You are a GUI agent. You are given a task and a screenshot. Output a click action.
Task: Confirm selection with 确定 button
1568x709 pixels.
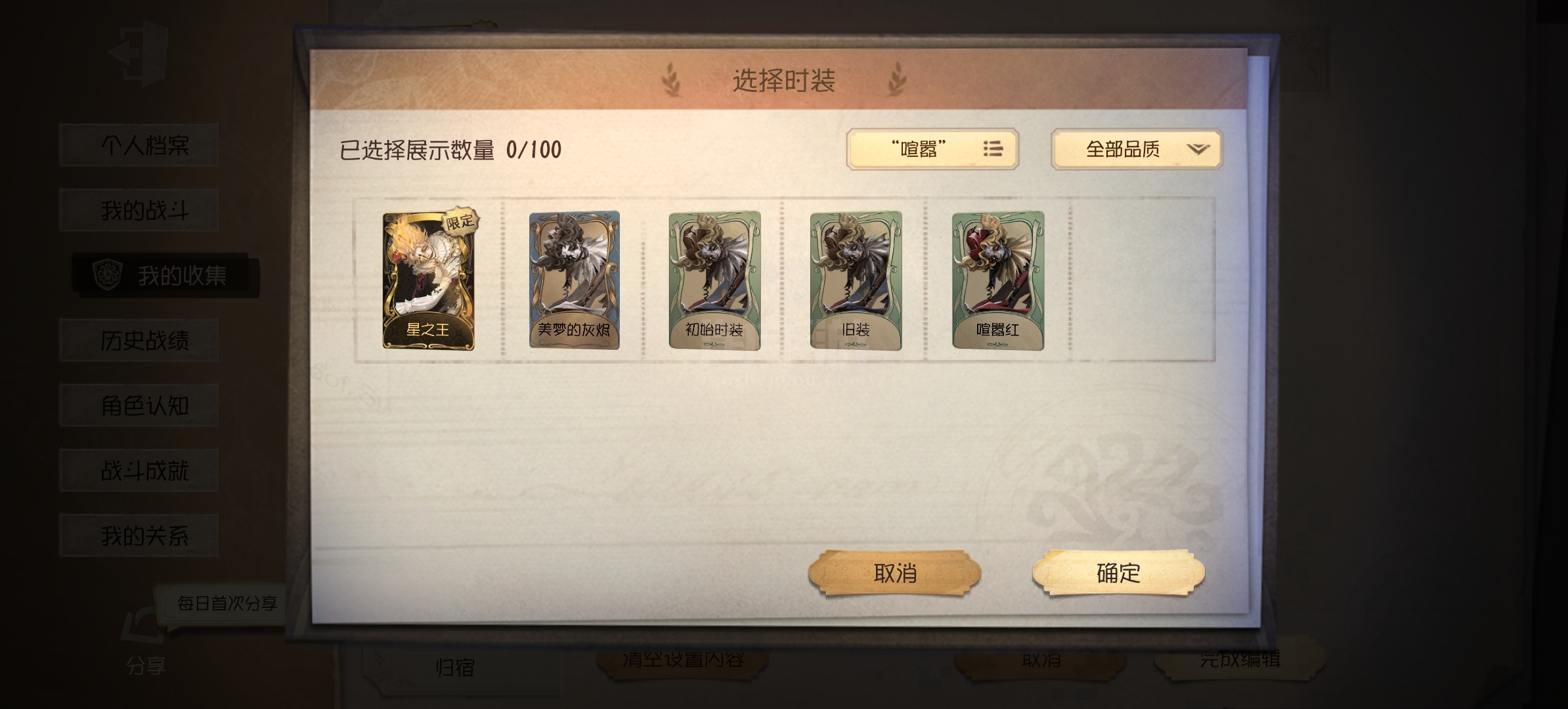[x=1118, y=573]
